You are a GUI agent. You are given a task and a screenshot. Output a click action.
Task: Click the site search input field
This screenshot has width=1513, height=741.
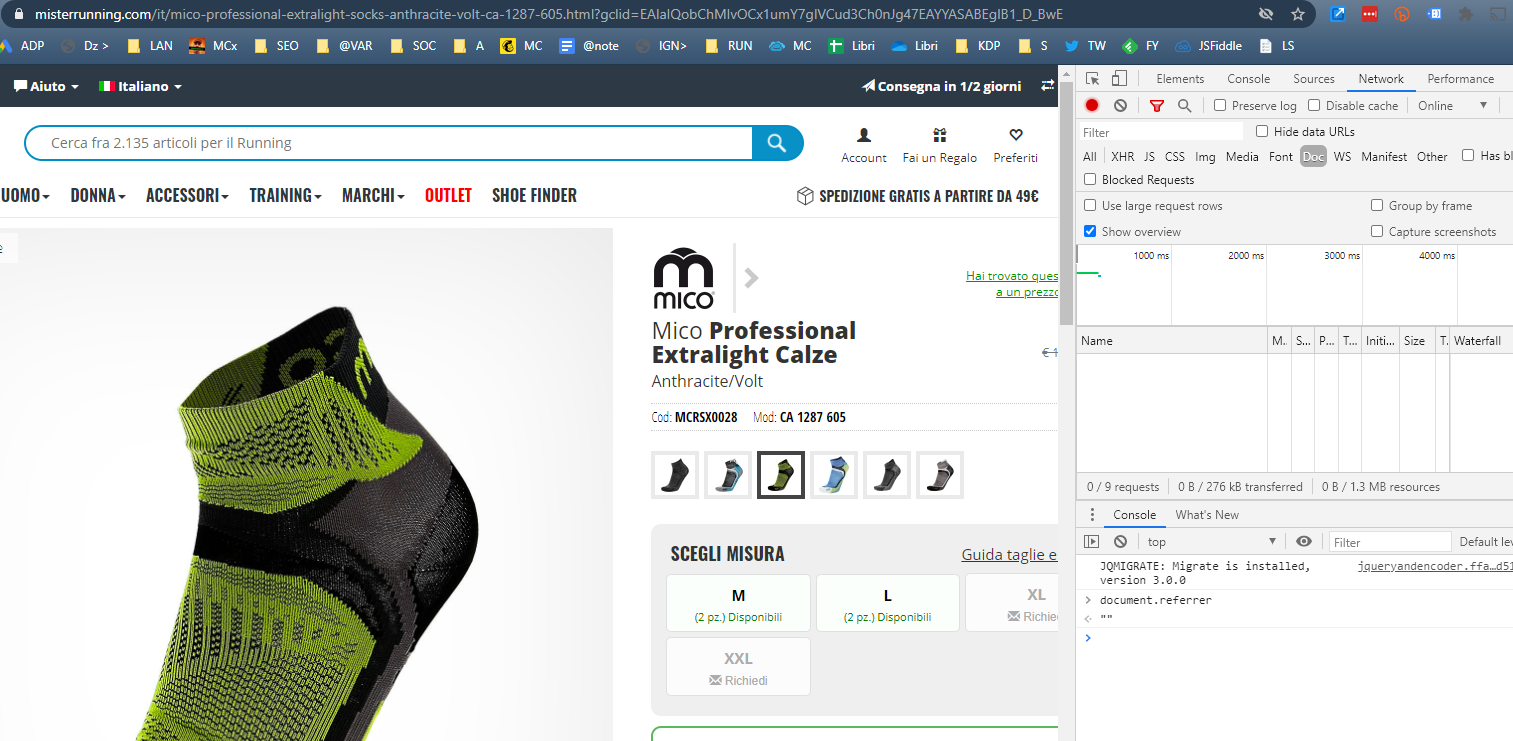click(388, 143)
